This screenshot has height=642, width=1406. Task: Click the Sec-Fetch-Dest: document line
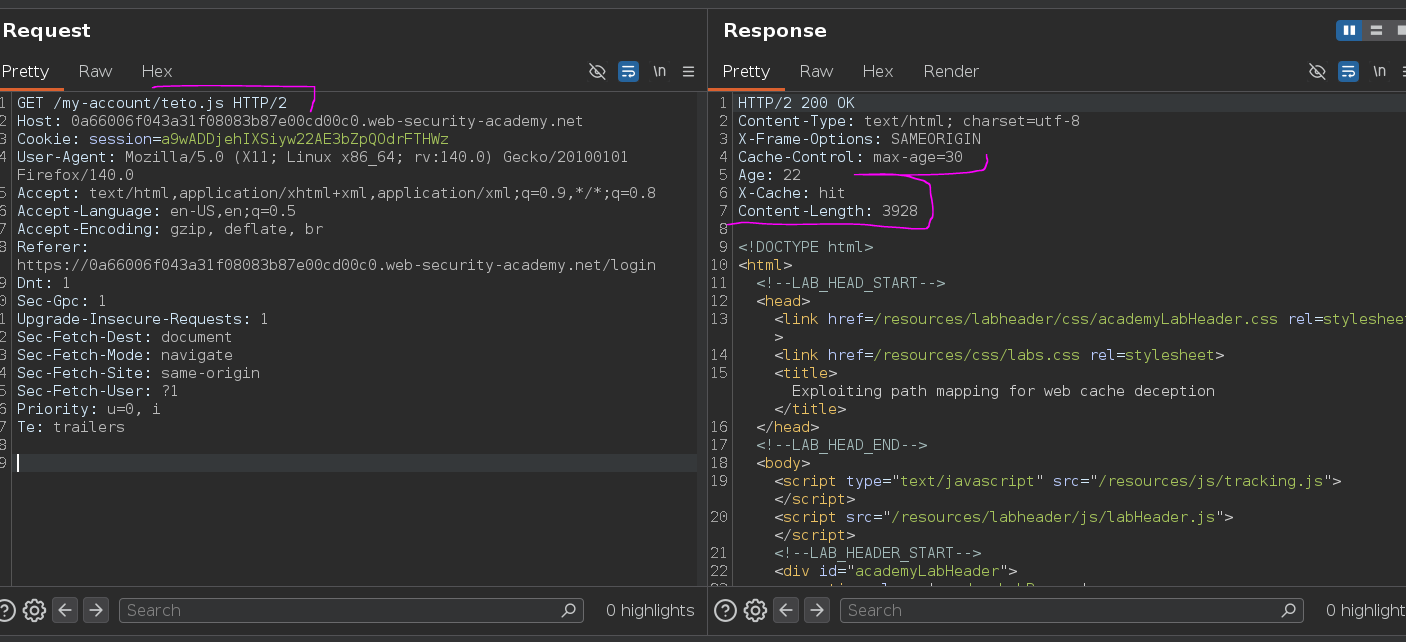pos(124,337)
